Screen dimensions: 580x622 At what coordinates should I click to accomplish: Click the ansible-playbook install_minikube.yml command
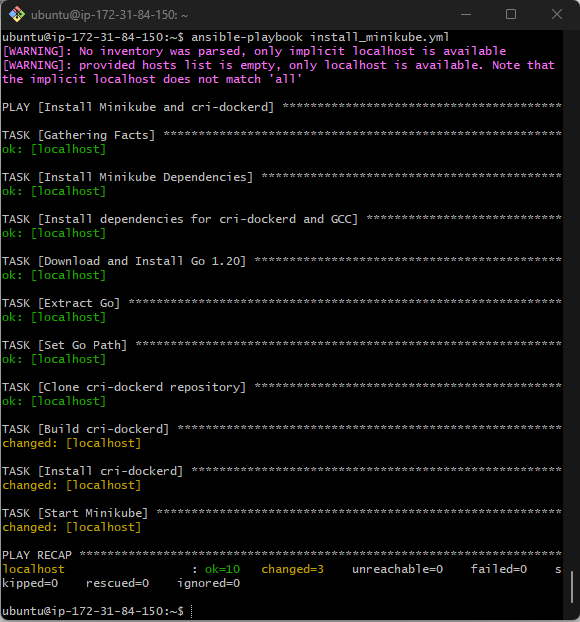tap(320, 37)
